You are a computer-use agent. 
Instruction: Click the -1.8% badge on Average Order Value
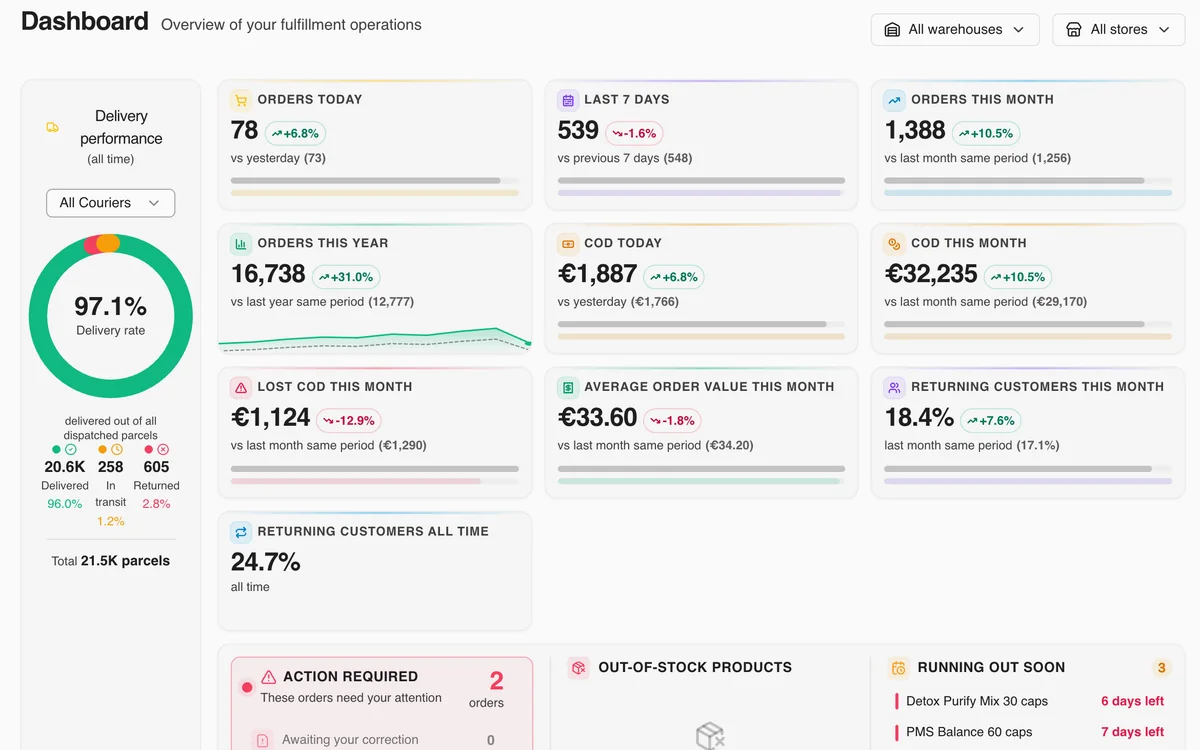coord(672,421)
